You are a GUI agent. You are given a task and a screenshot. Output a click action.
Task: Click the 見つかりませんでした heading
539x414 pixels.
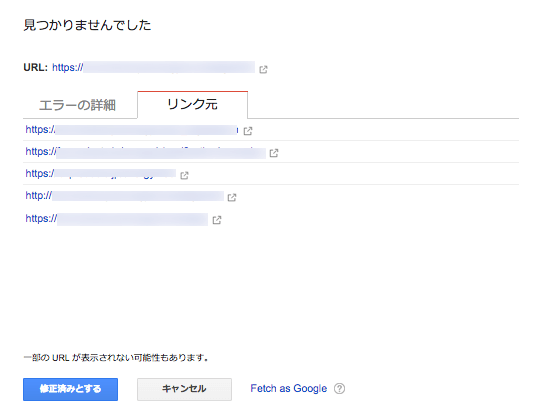(x=87, y=25)
